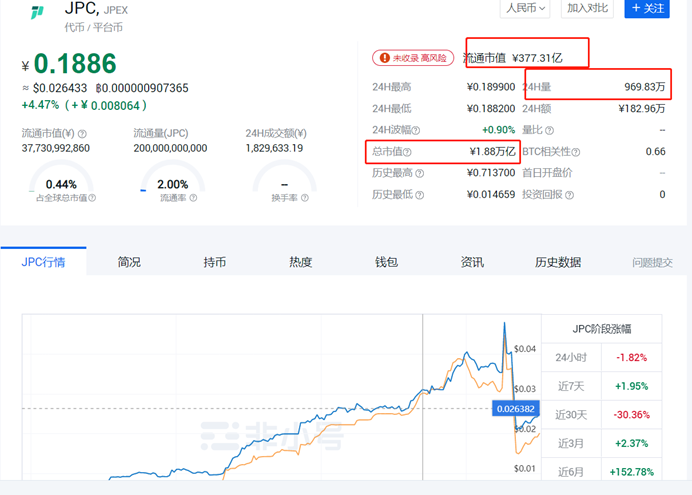Open the 资讯 tab
The image size is (692, 495).
coord(472,262)
